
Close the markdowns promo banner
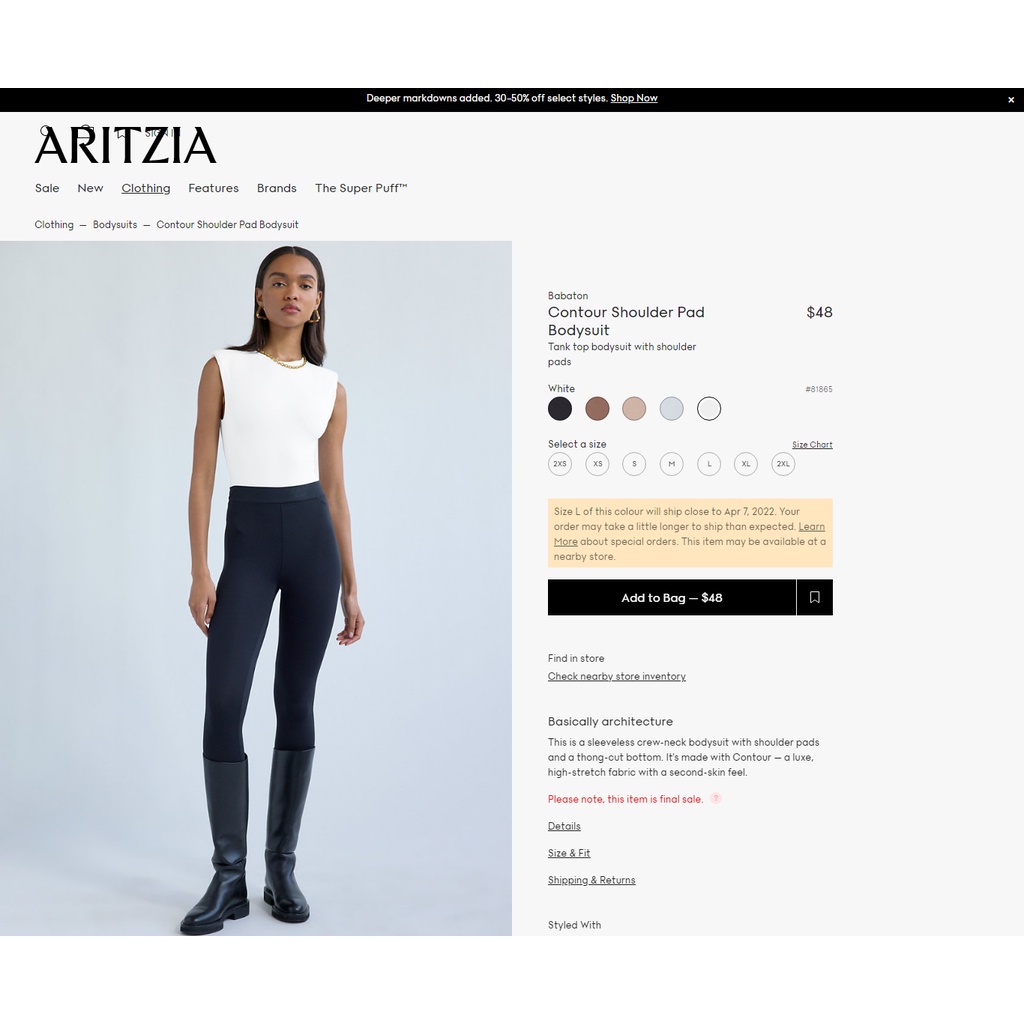[1010, 100]
